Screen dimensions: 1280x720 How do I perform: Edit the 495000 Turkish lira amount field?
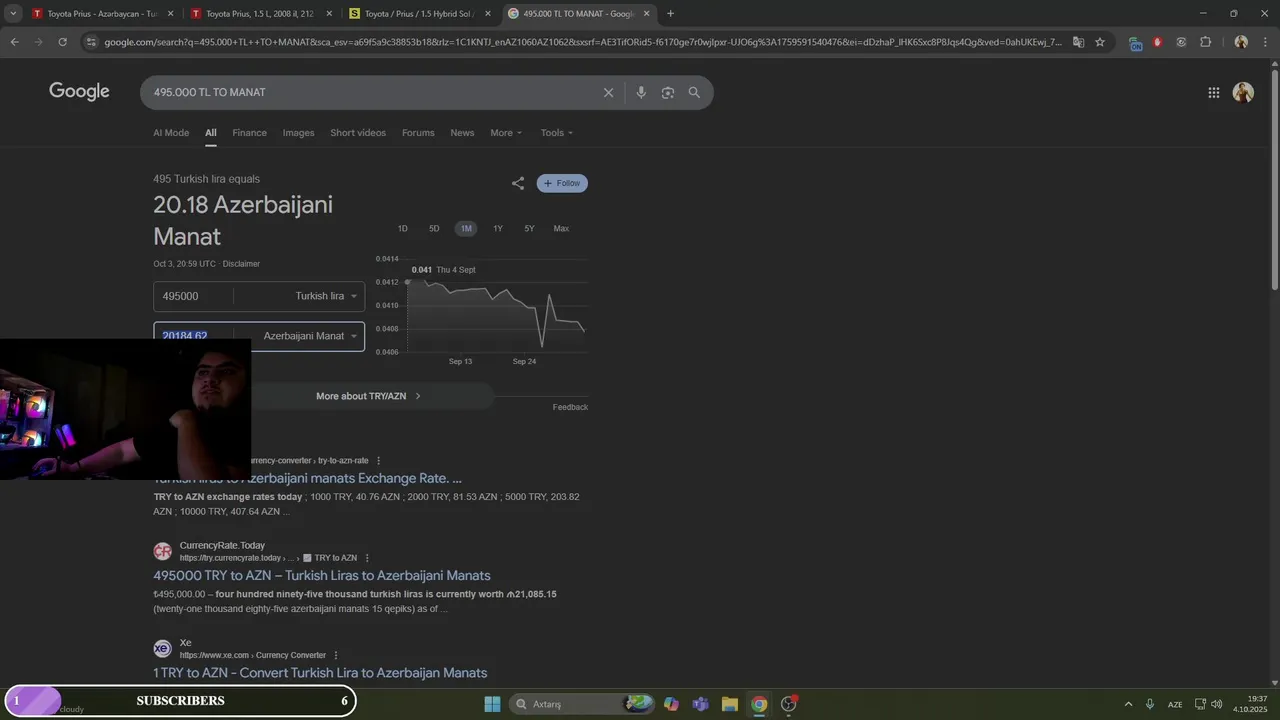195,296
